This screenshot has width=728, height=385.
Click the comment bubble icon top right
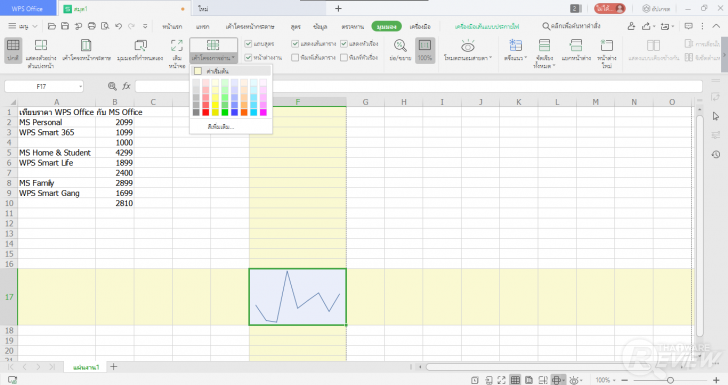click(x=689, y=26)
